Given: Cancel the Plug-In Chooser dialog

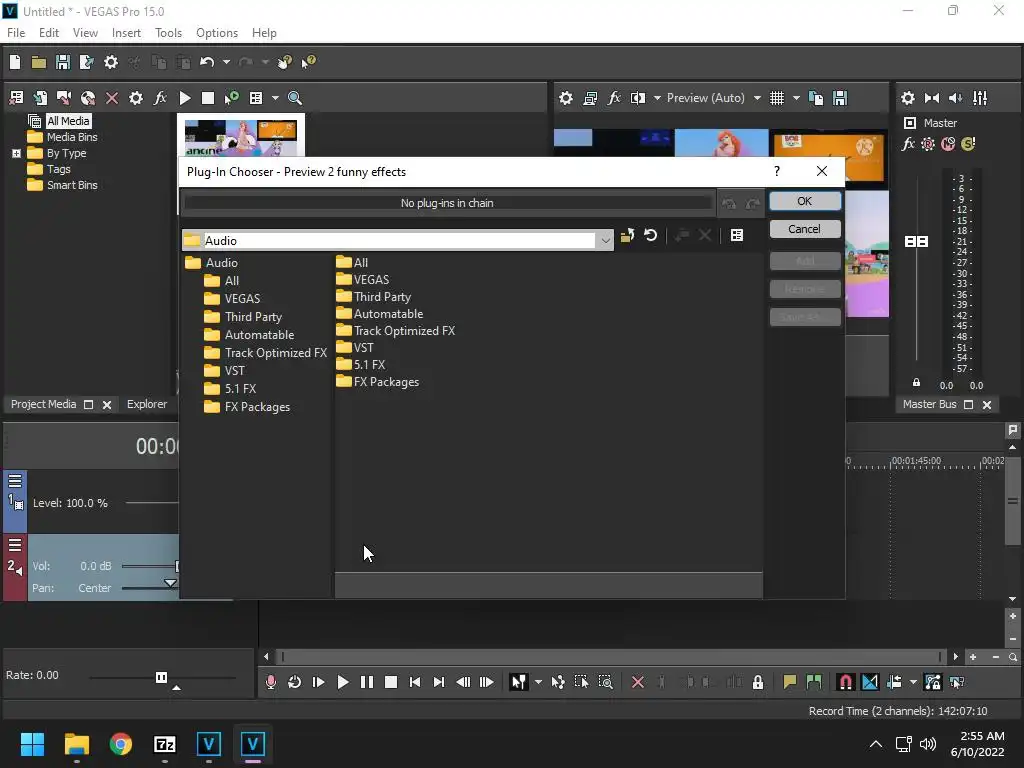Looking at the screenshot, I should tap(805, 229).
